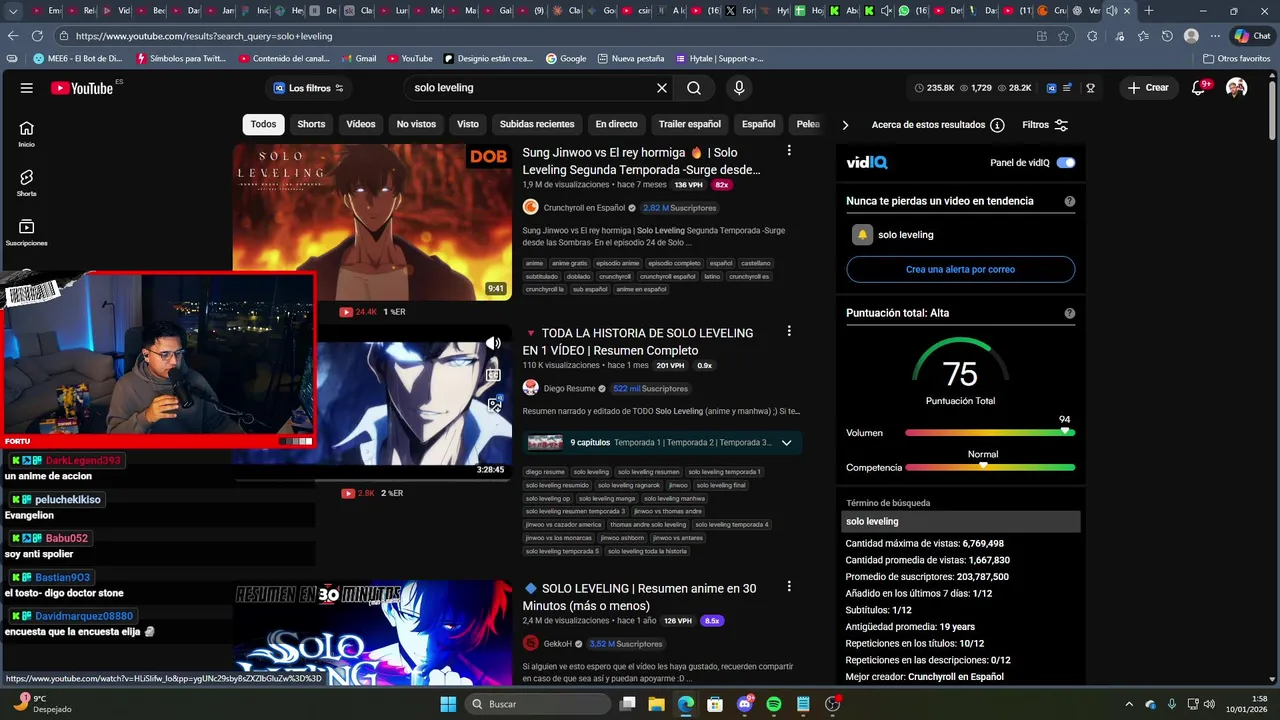Click the trophy icon in stats bar
Screen dimensions: 1280x720
[x=1090, y=88]
